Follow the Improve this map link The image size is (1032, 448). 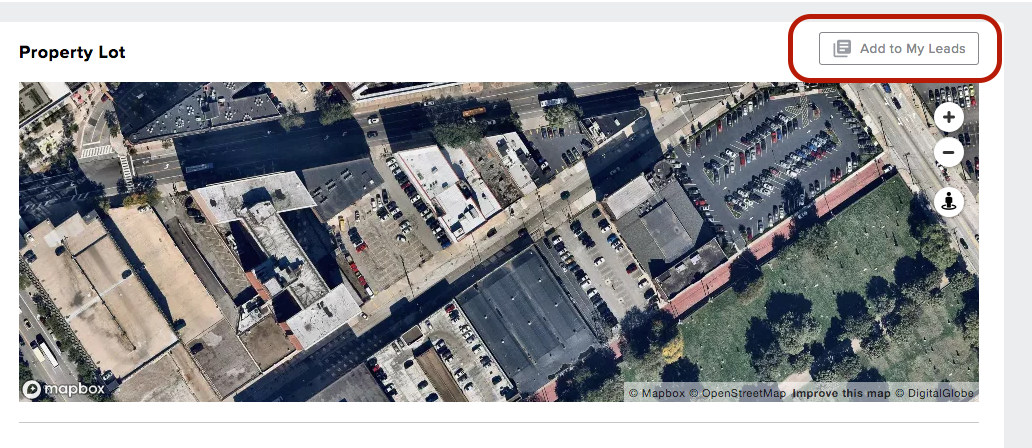click(841, 393)
